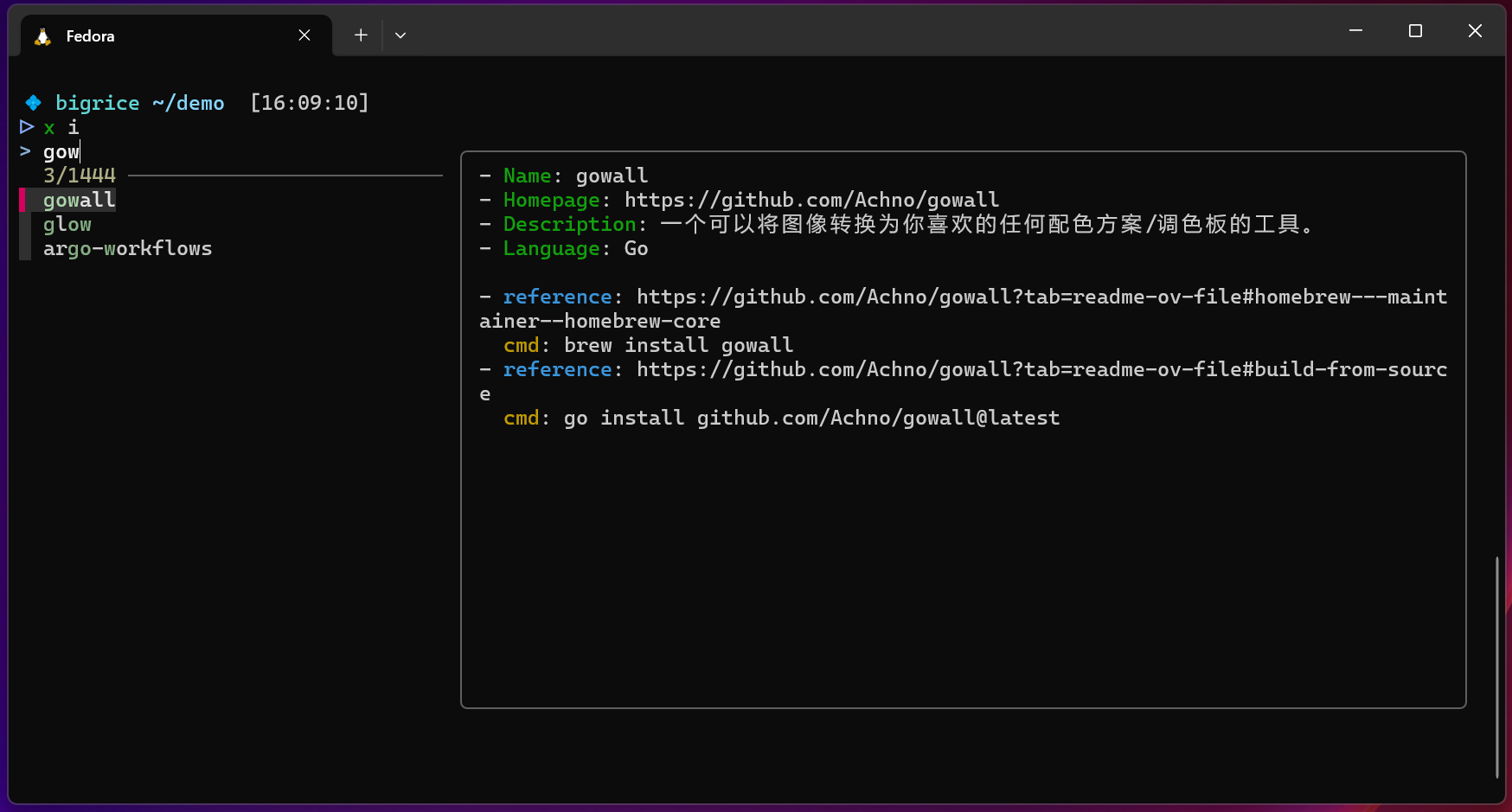1512x812 pixels.
Task: Minimize the terminal window
Action: [1355, 31]
